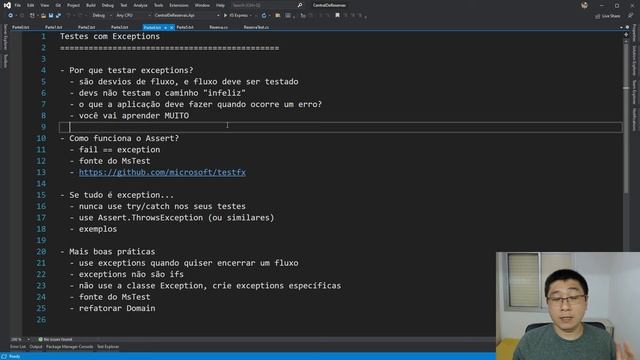Screen dimensions: 640x360
Task: Open the Any CPU platform dropdown
Action: [132, 16]
